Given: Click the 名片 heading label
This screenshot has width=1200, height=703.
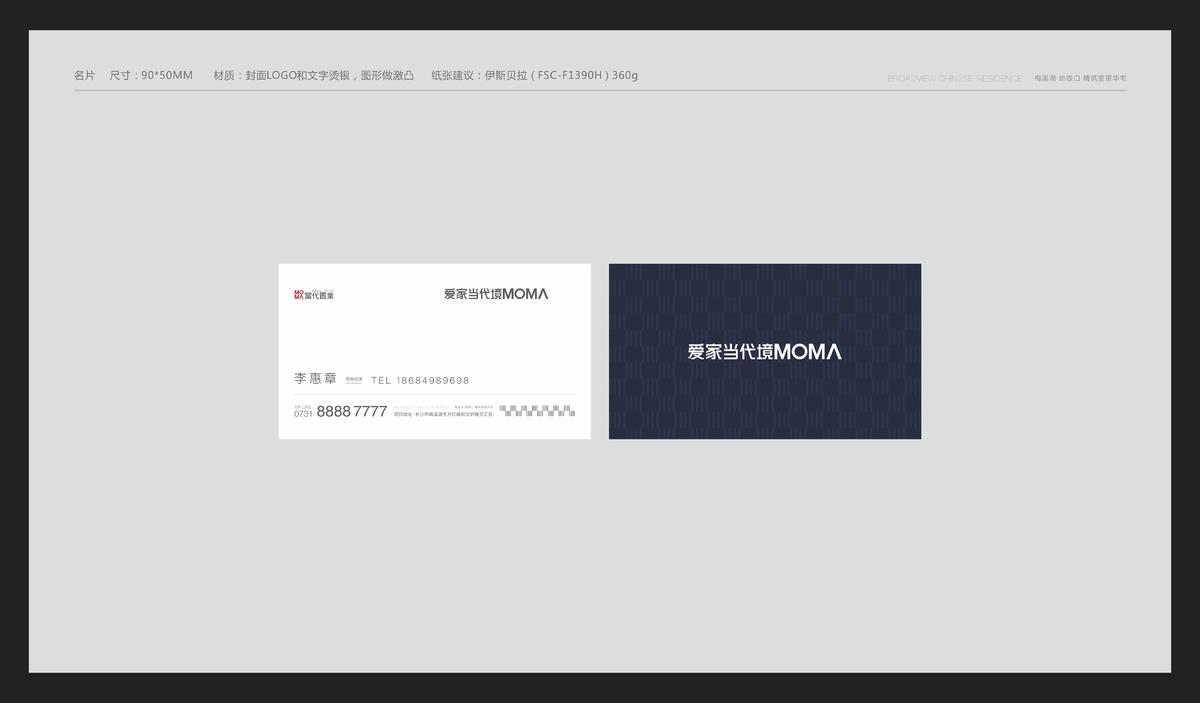Looking at the screenshot, I should (85, 76).
